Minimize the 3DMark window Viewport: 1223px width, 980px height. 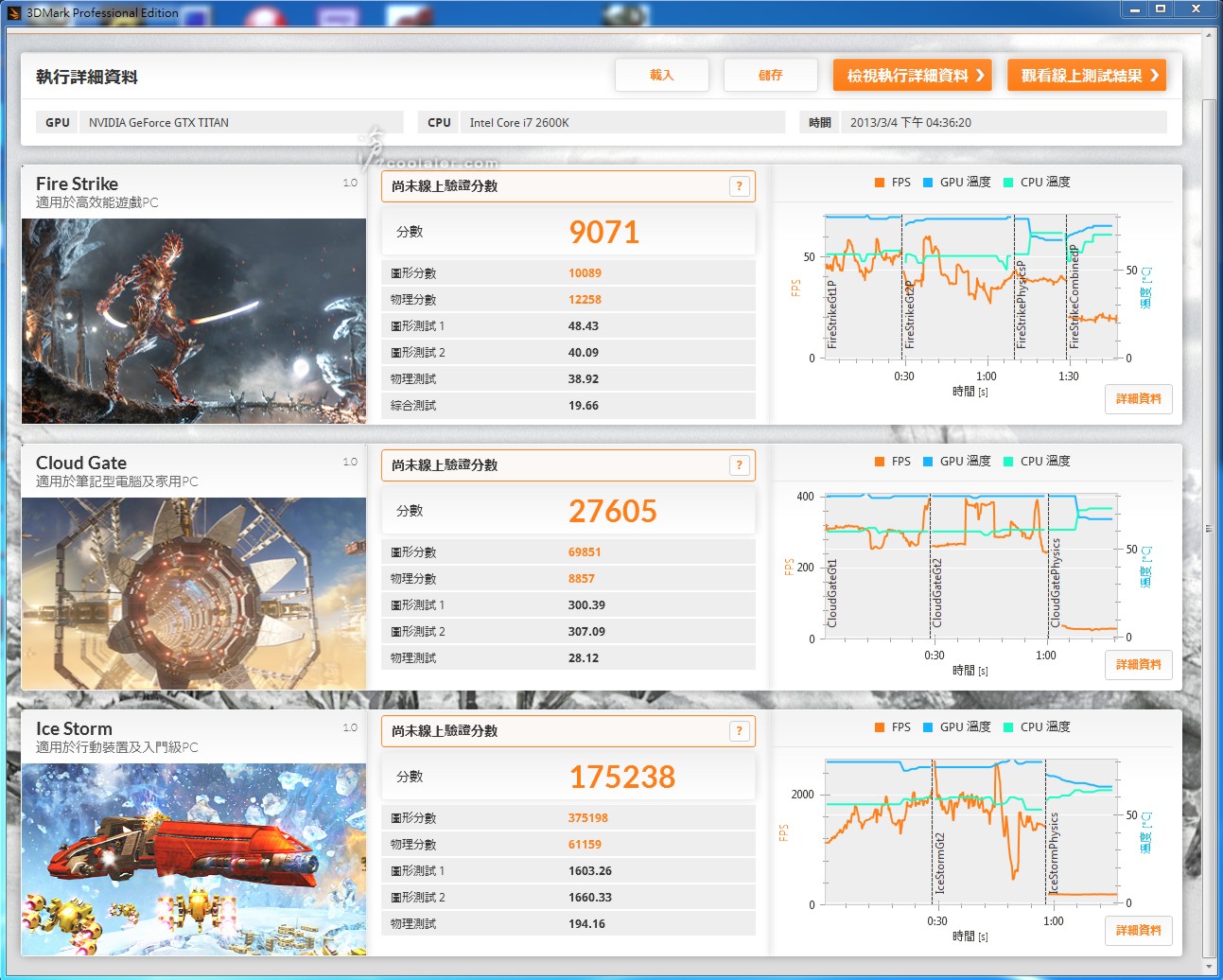point(1135,9)
